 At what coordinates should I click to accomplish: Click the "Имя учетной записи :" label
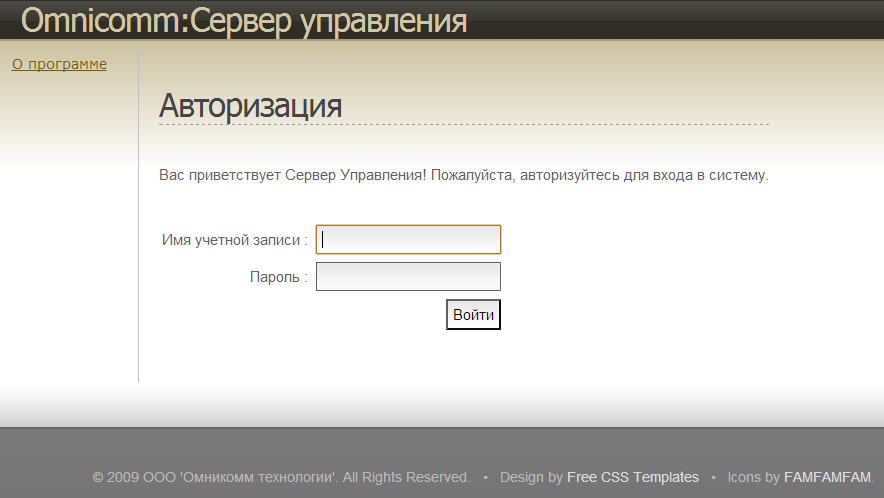tap(234, 240)
